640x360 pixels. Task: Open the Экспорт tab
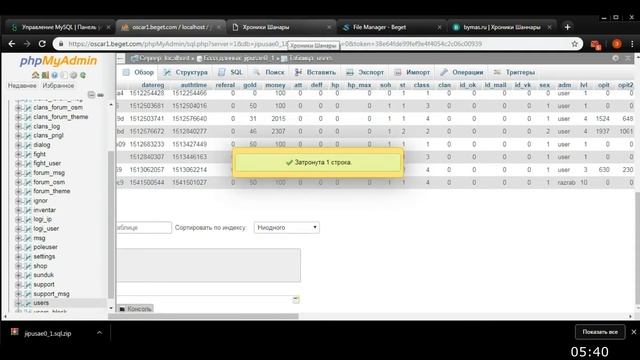[365, 72]
